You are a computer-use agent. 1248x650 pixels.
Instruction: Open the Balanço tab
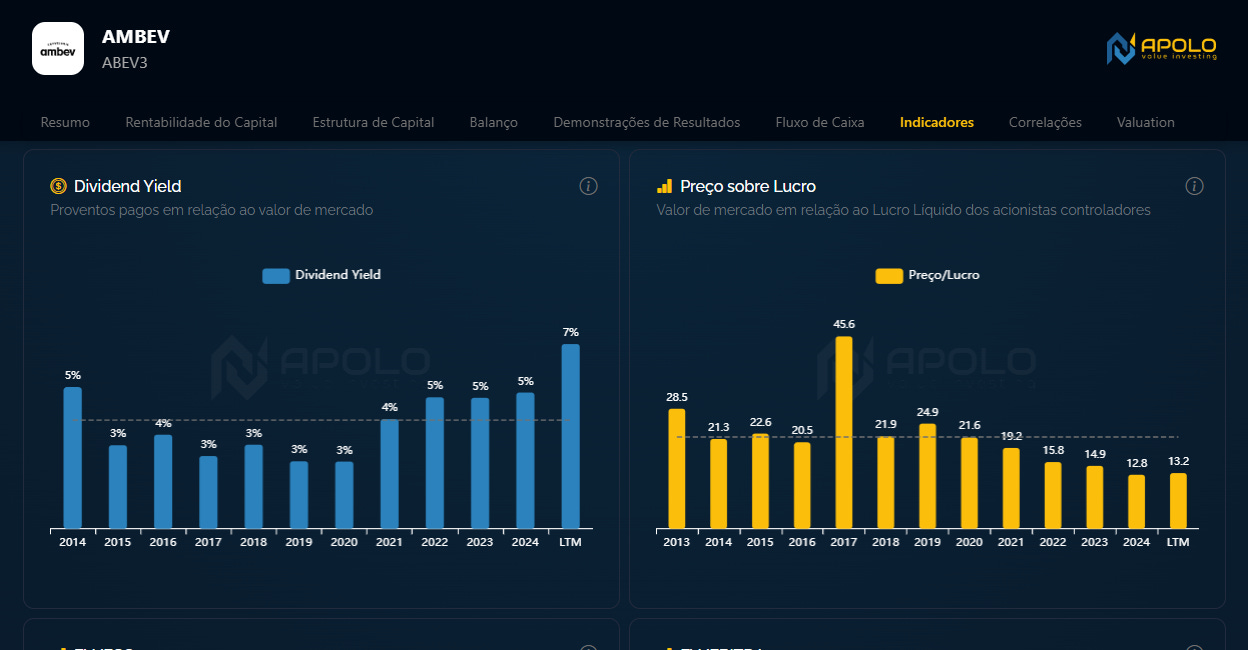494,122
